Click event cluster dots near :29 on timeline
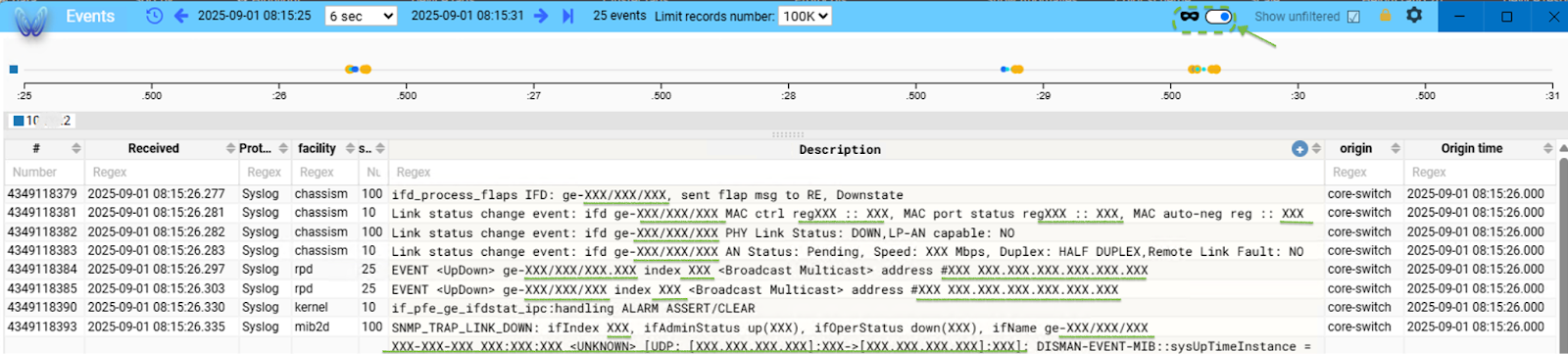This screenshot has height=354, width=1568. point(1011,69)
